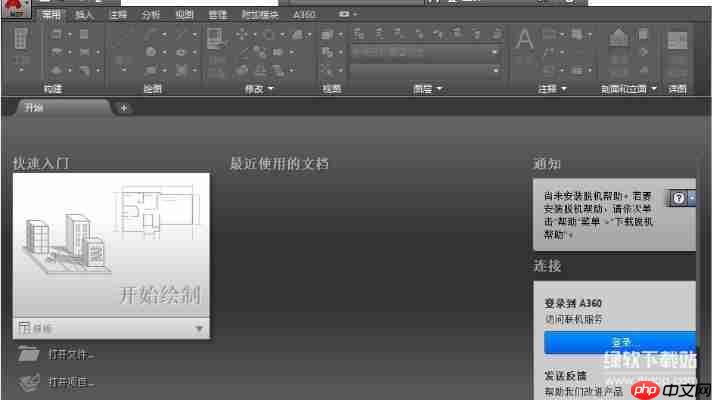This screenshot has height=400, width=712.
Task: Open the 样板 template dropdown
Action: coord(111,328)
